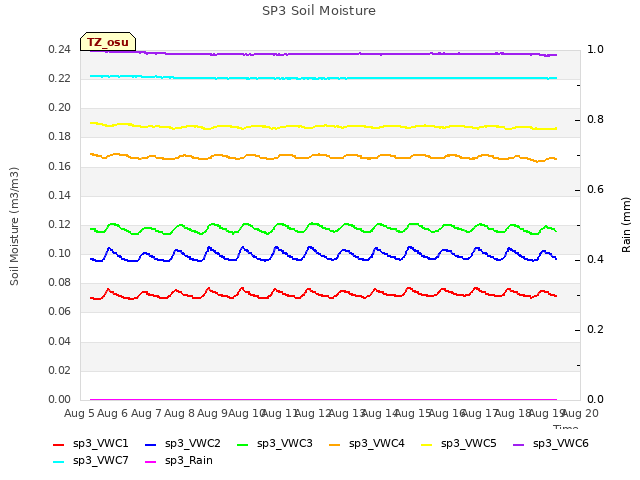Toggle sp3_VWC3 series in legend
Screen dimensions: 640x480
275,444
